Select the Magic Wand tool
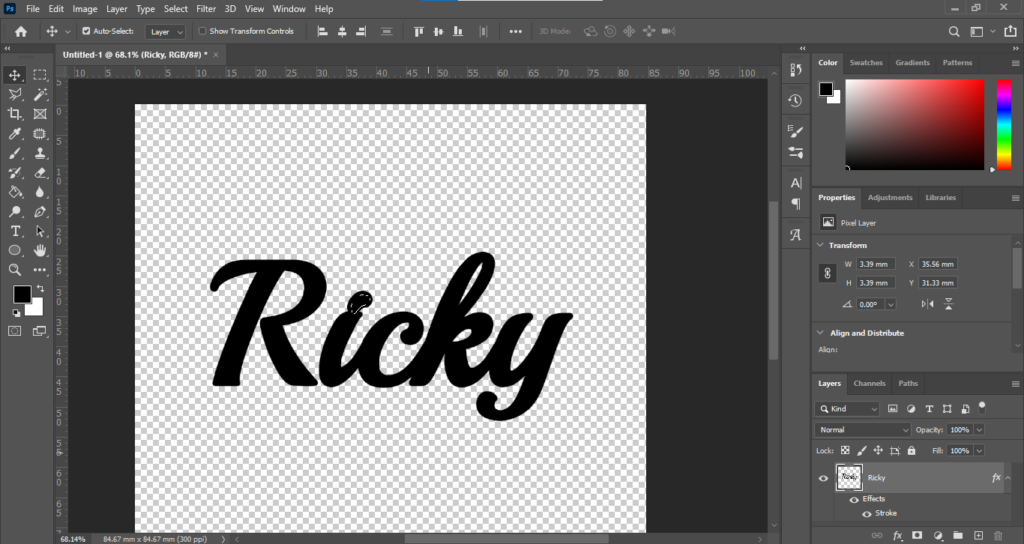This screenshot has height=544, width=1024. click(40, 94)
